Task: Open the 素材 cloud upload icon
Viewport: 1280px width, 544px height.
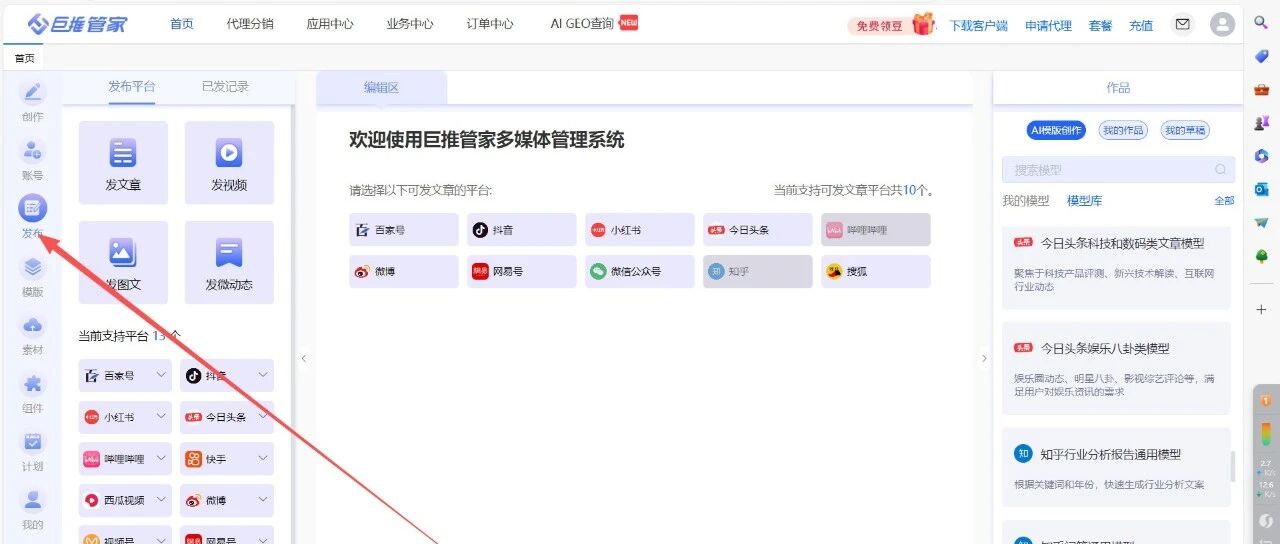Action: click(x=33, y=326)
